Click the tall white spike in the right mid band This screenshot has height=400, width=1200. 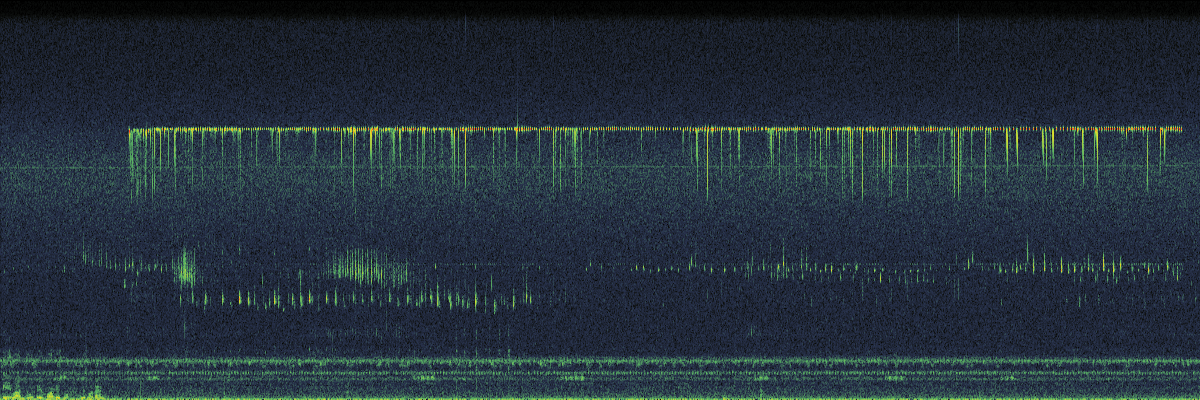pos(1027,252)
